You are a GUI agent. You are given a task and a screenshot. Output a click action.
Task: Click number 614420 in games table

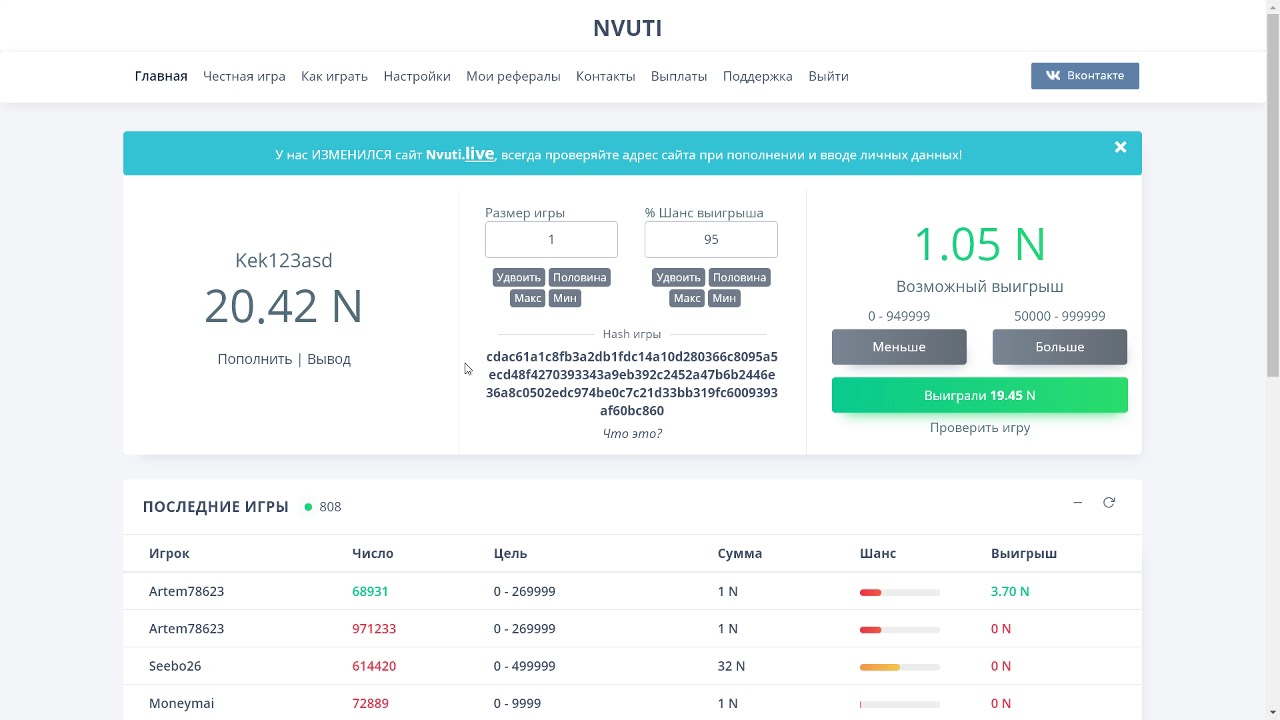point(374,666)
